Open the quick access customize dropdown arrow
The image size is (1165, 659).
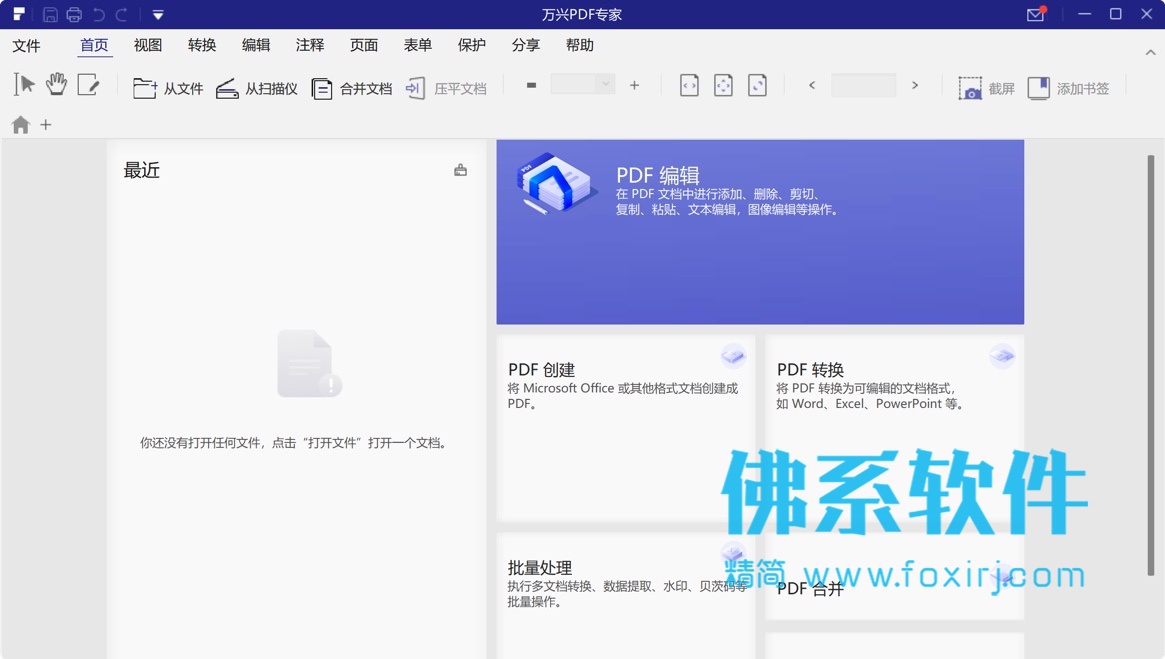tap(158, 15)
